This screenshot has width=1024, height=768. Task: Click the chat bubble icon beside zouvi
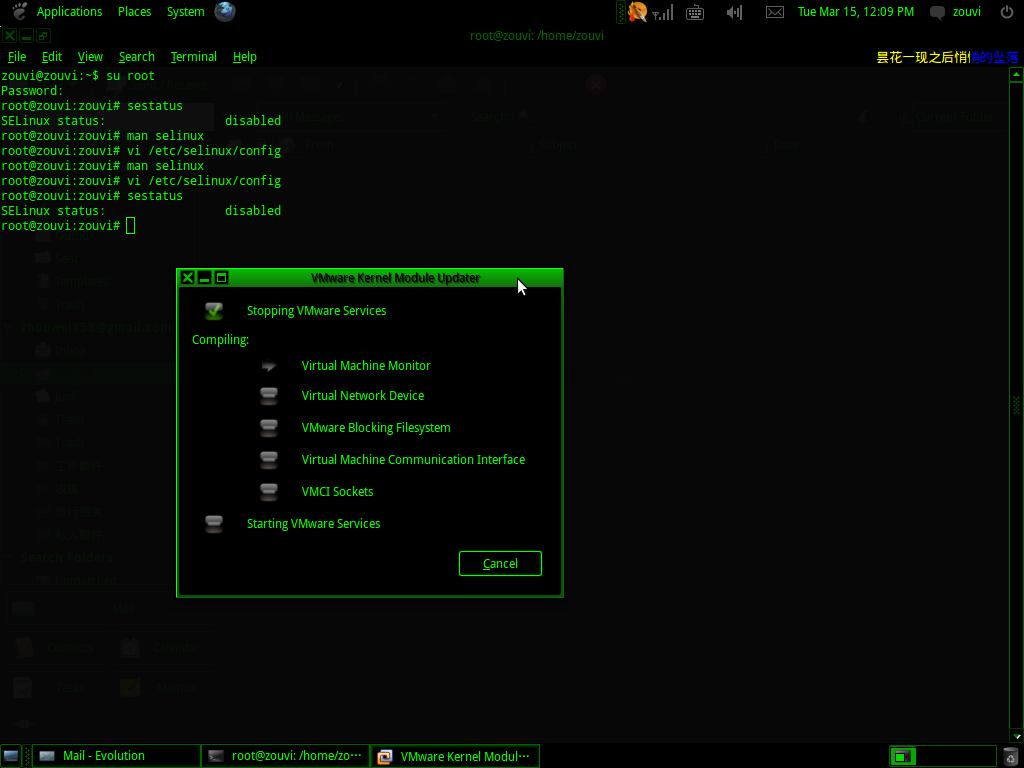pos(937,12)
